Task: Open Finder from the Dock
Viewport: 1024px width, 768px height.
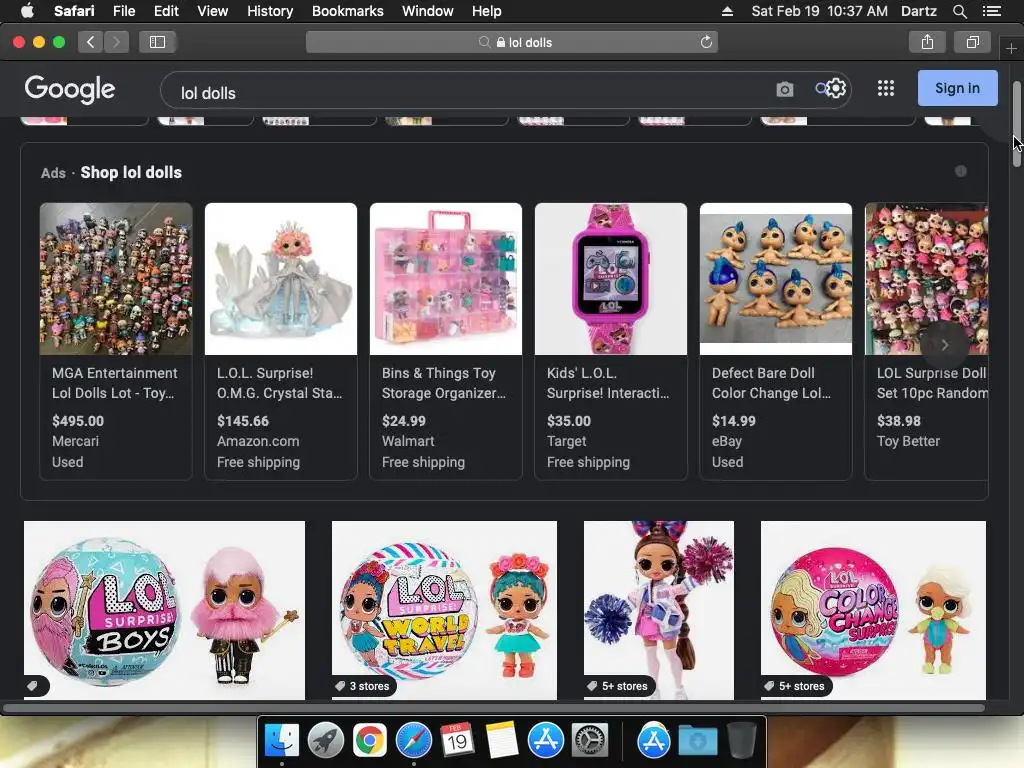Action: click(x=281, y=741)
